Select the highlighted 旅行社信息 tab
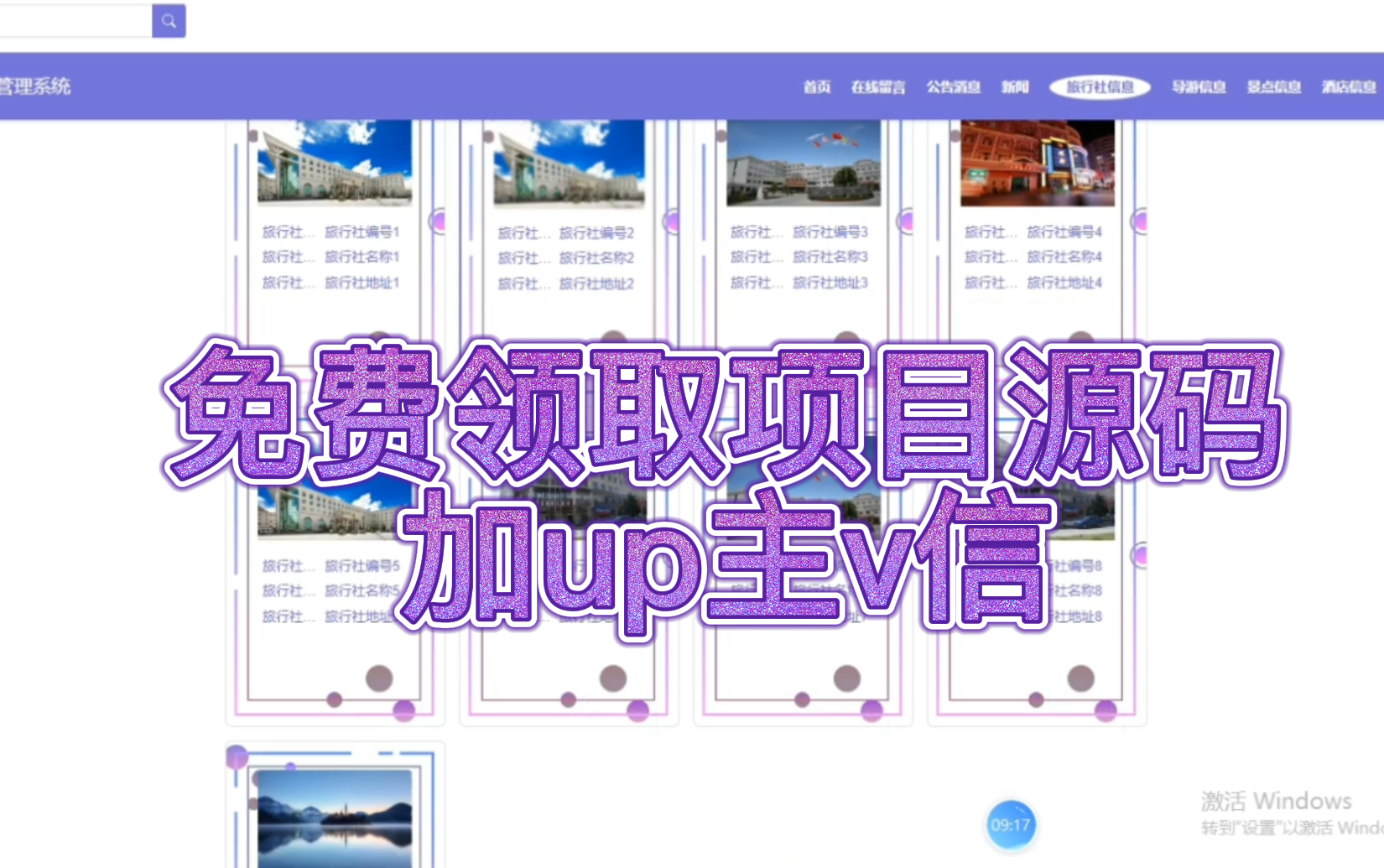The image size is (1384, 868). pyautogui.click(x=1100, y=86)
